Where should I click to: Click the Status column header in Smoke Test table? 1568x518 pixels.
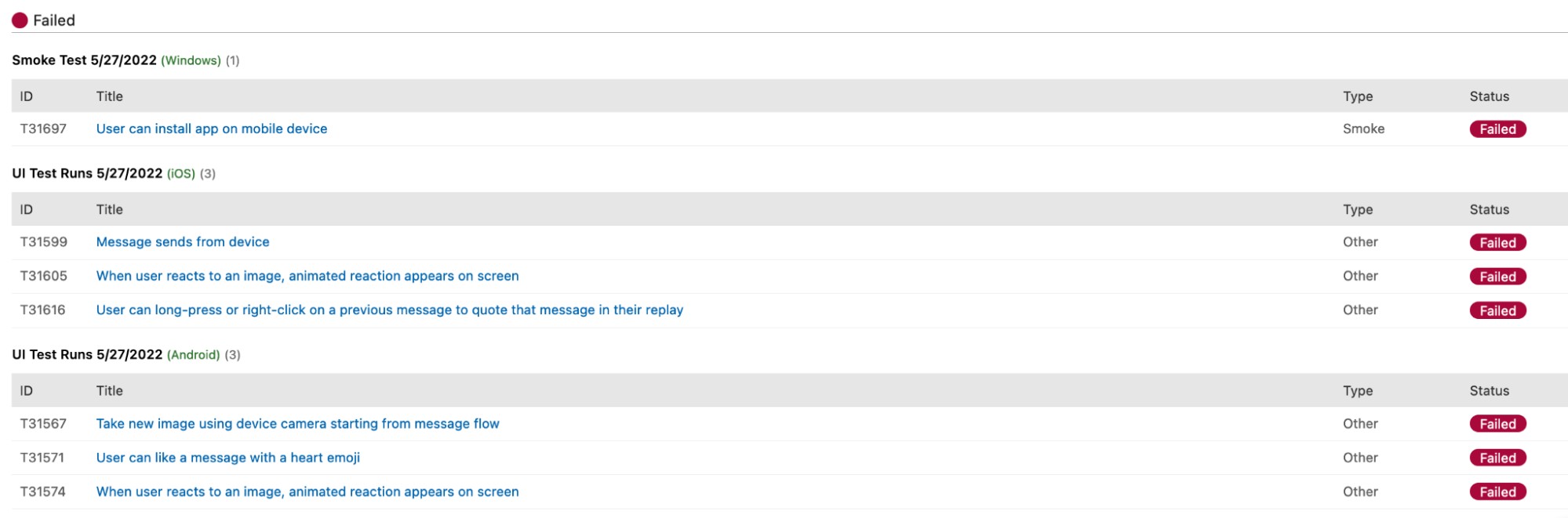point(1488,96)
